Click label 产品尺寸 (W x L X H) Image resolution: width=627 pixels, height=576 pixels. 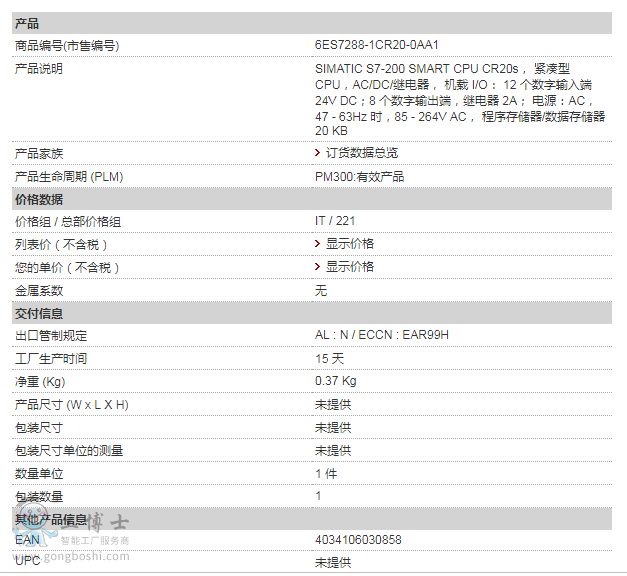click(x=72, y=405)
